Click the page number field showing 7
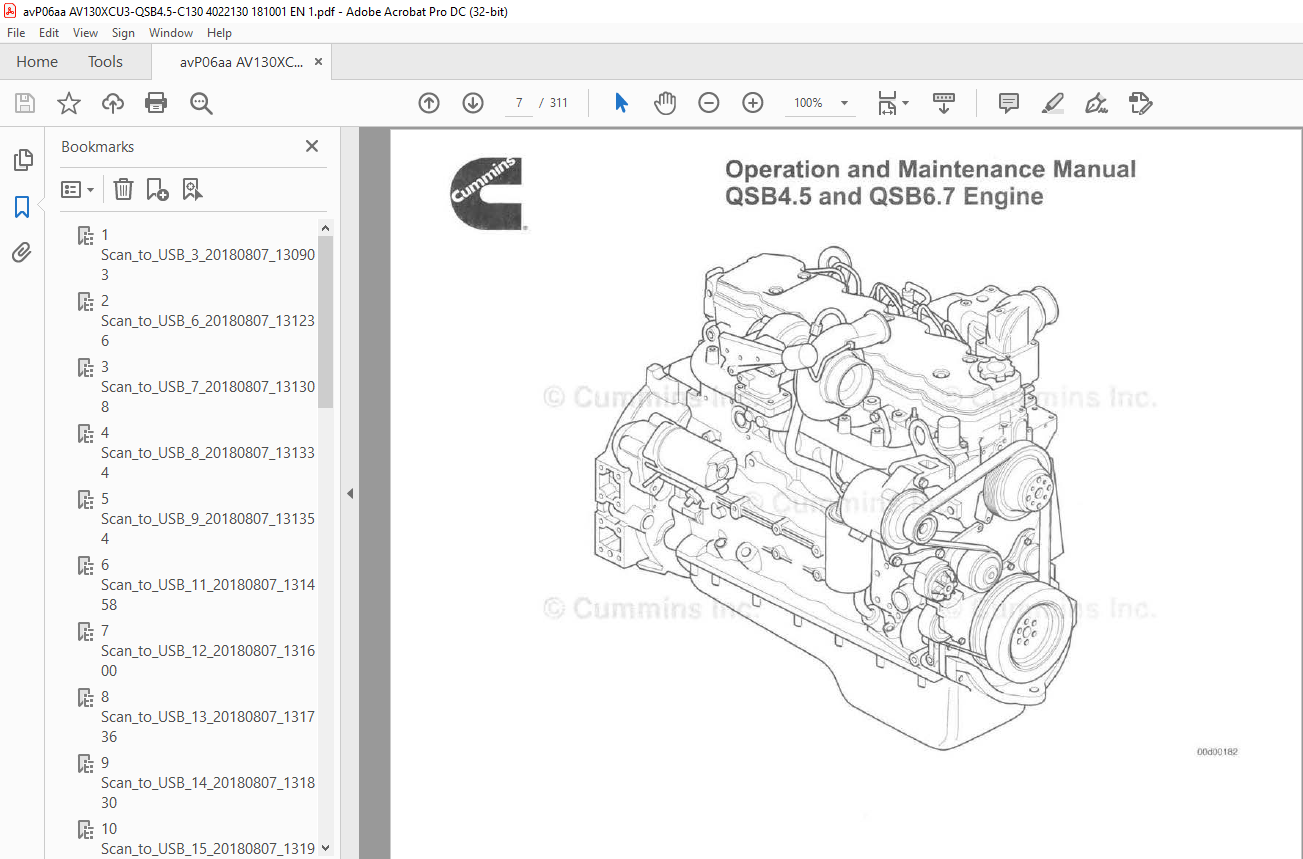The width and height of the screenshot is (1303, 859). pos(518,103)
